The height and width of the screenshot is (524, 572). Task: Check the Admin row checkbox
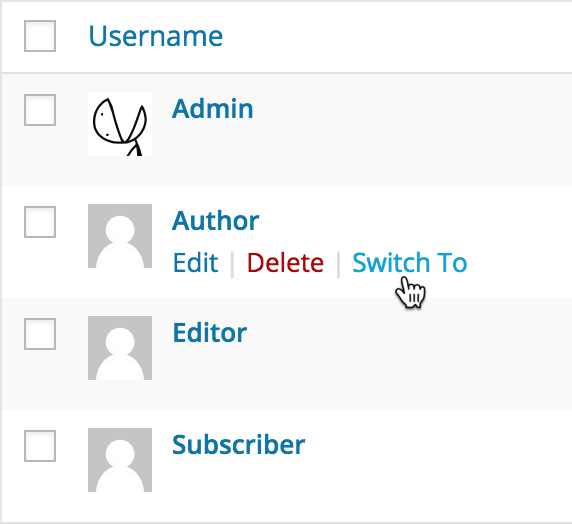pyautogui.click(x=40, y=110)
